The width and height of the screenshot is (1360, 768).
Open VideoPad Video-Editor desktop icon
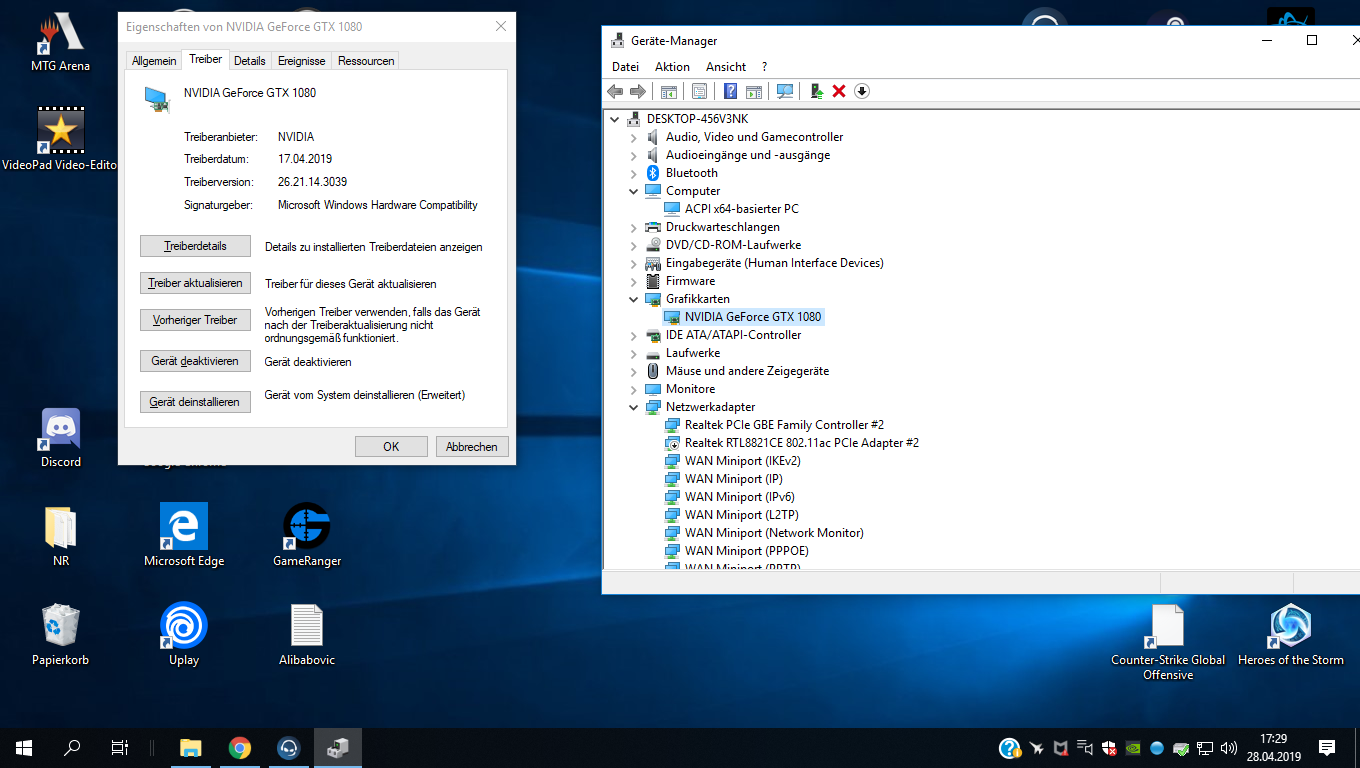click(60, 139)
